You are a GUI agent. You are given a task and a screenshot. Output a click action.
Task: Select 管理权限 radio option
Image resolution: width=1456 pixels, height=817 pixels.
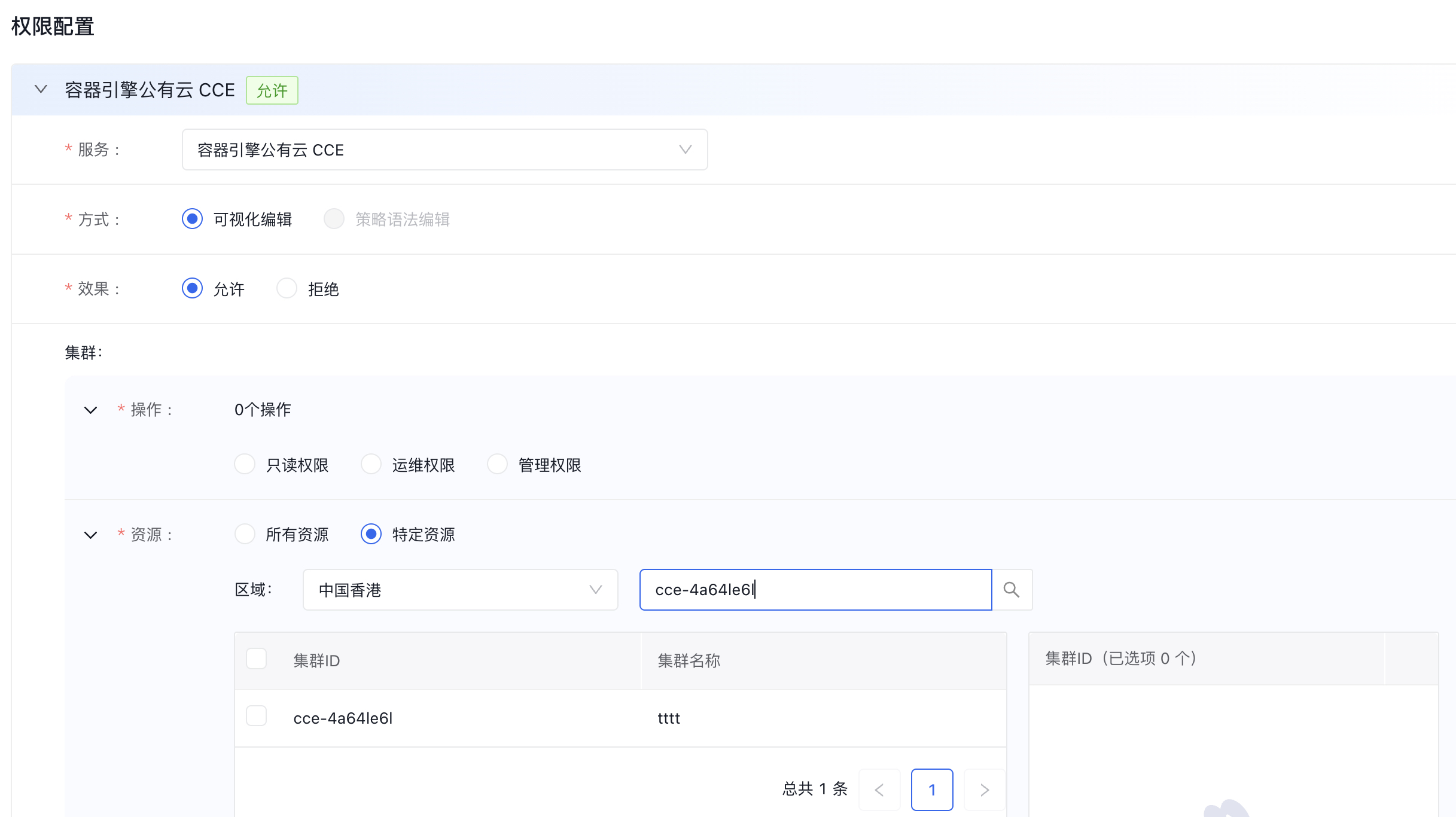coord(497,465)
